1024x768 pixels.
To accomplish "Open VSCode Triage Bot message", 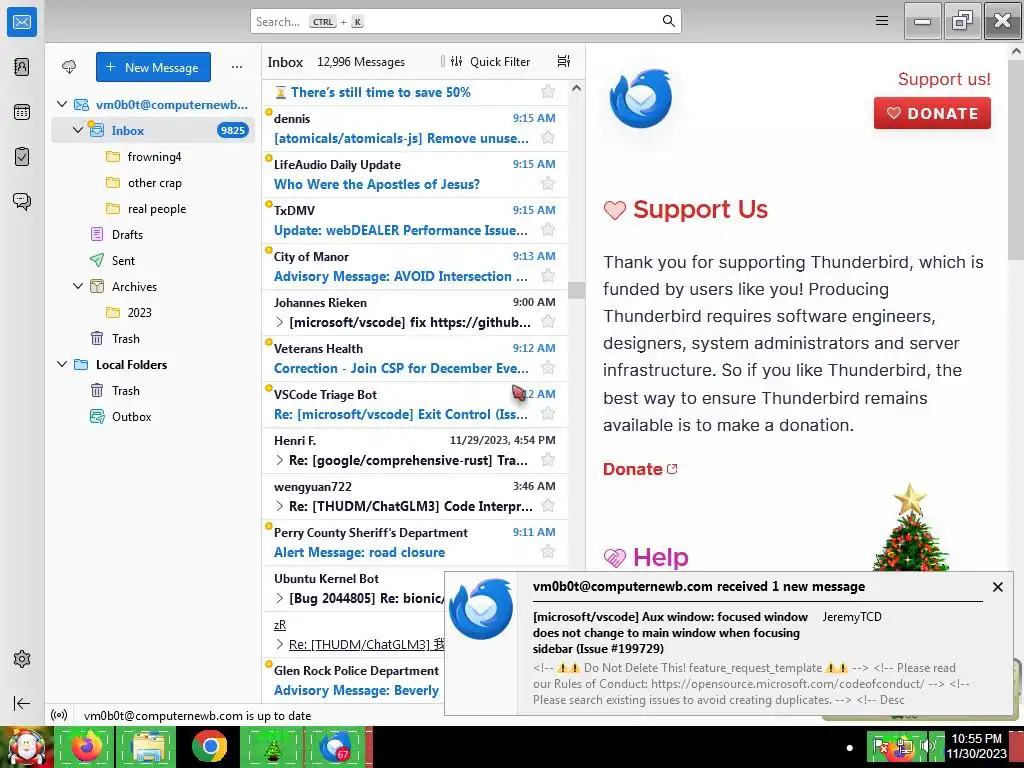I will point(415,404).
